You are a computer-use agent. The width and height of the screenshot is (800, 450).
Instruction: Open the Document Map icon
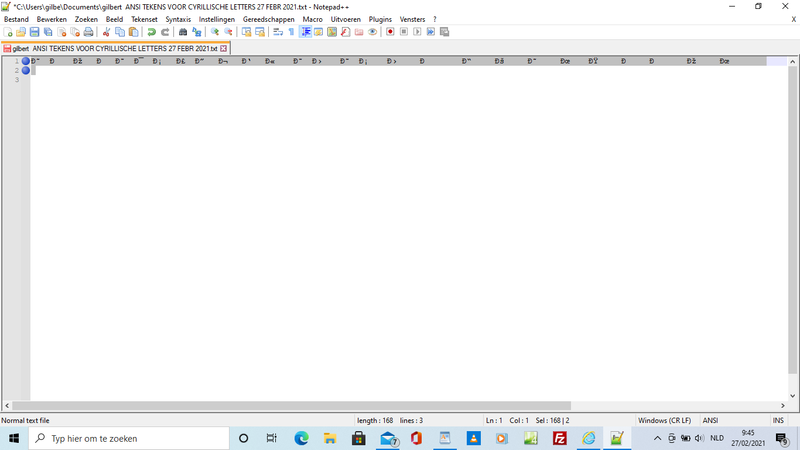(332, 32)
